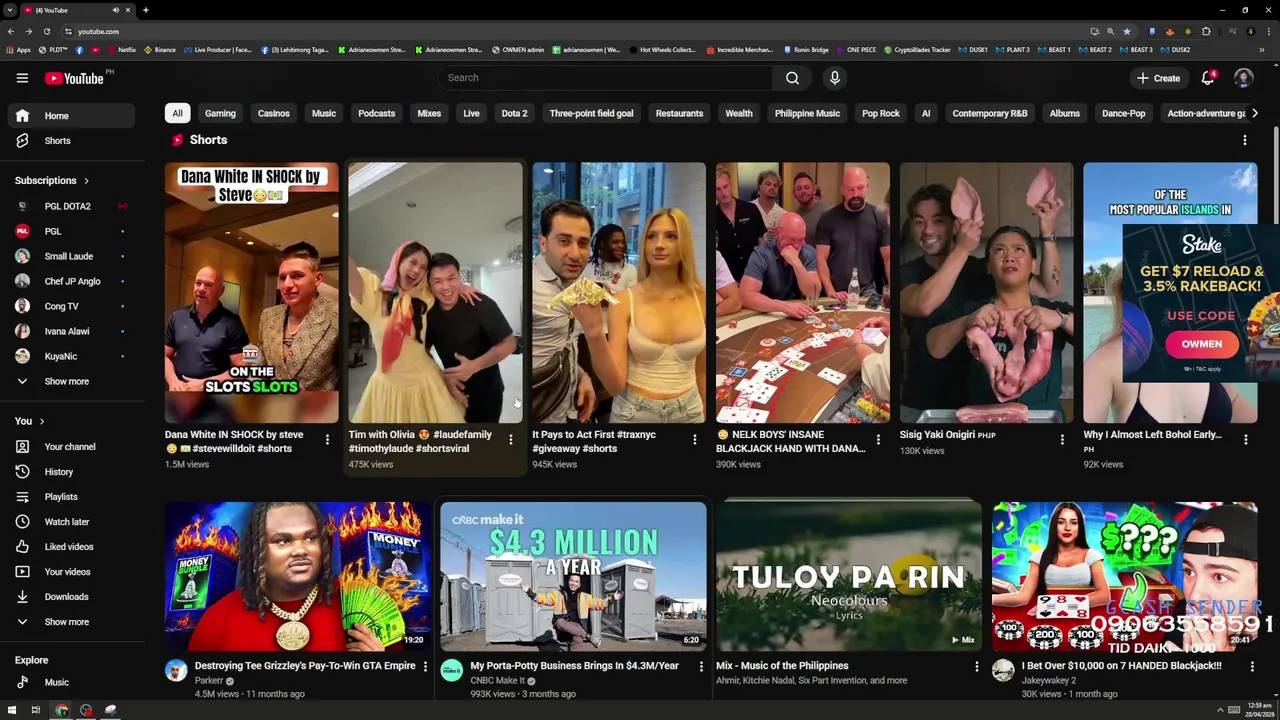Image resolution: width=1280 pixels, height=720 pixels.
Task: Click the Windows Start button
Action: pos(11,710)
